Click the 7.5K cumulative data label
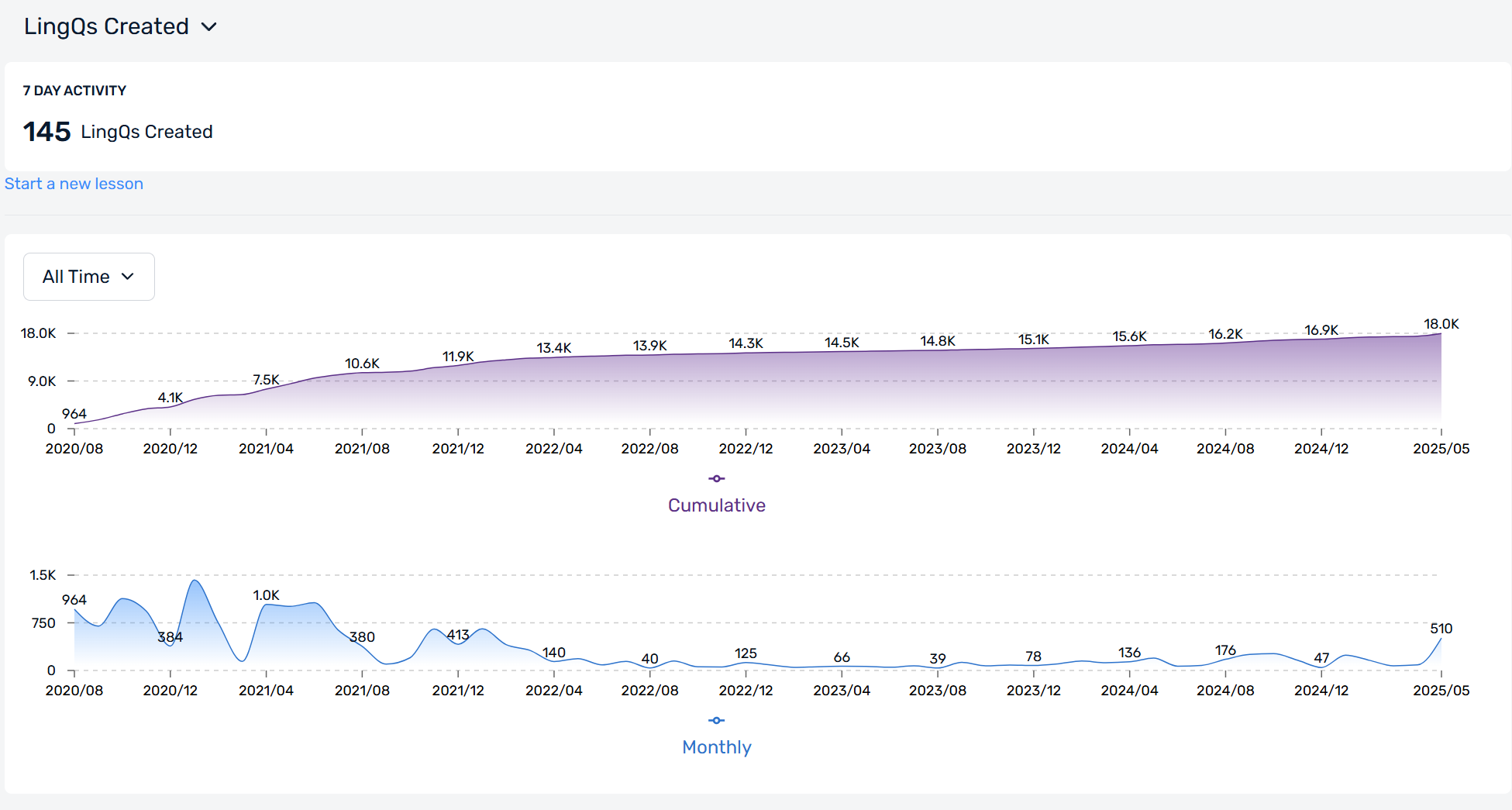This screenshot has height=810, width=1512. click(x=266, y=380)
